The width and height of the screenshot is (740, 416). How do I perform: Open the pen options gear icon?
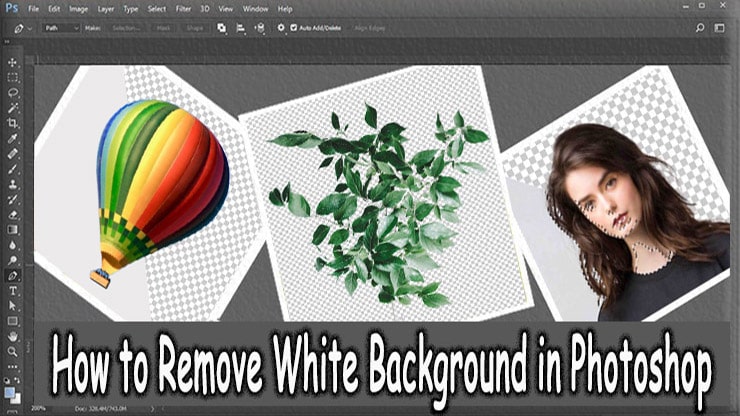(281, 28)
